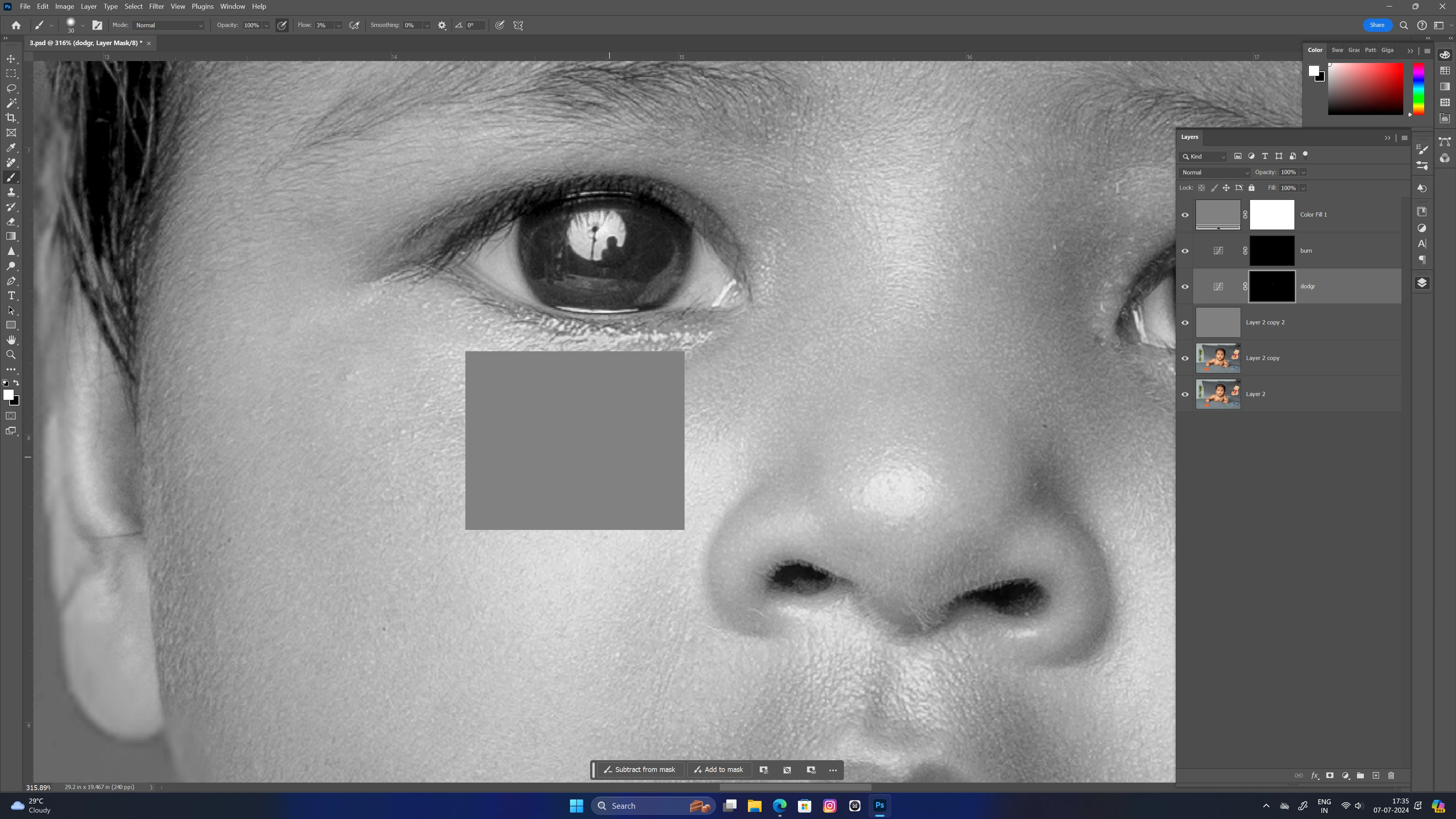Screen dimensions: 1456x819
Task: Toggle visibility of the burn layer
Action: pos(1185,251)
